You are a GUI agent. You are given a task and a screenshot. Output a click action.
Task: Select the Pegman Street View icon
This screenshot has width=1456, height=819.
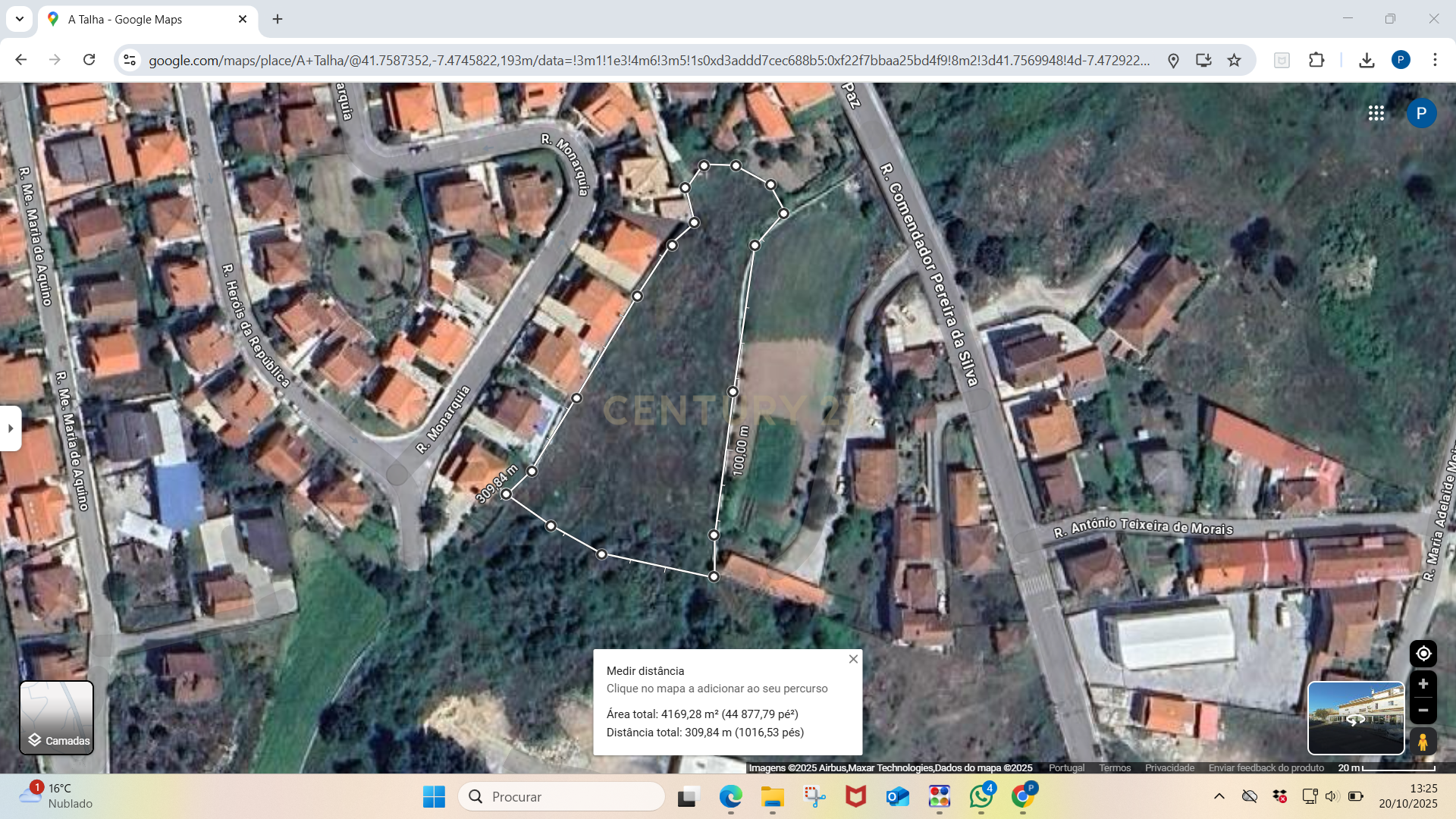click(x=1423, y=742)
